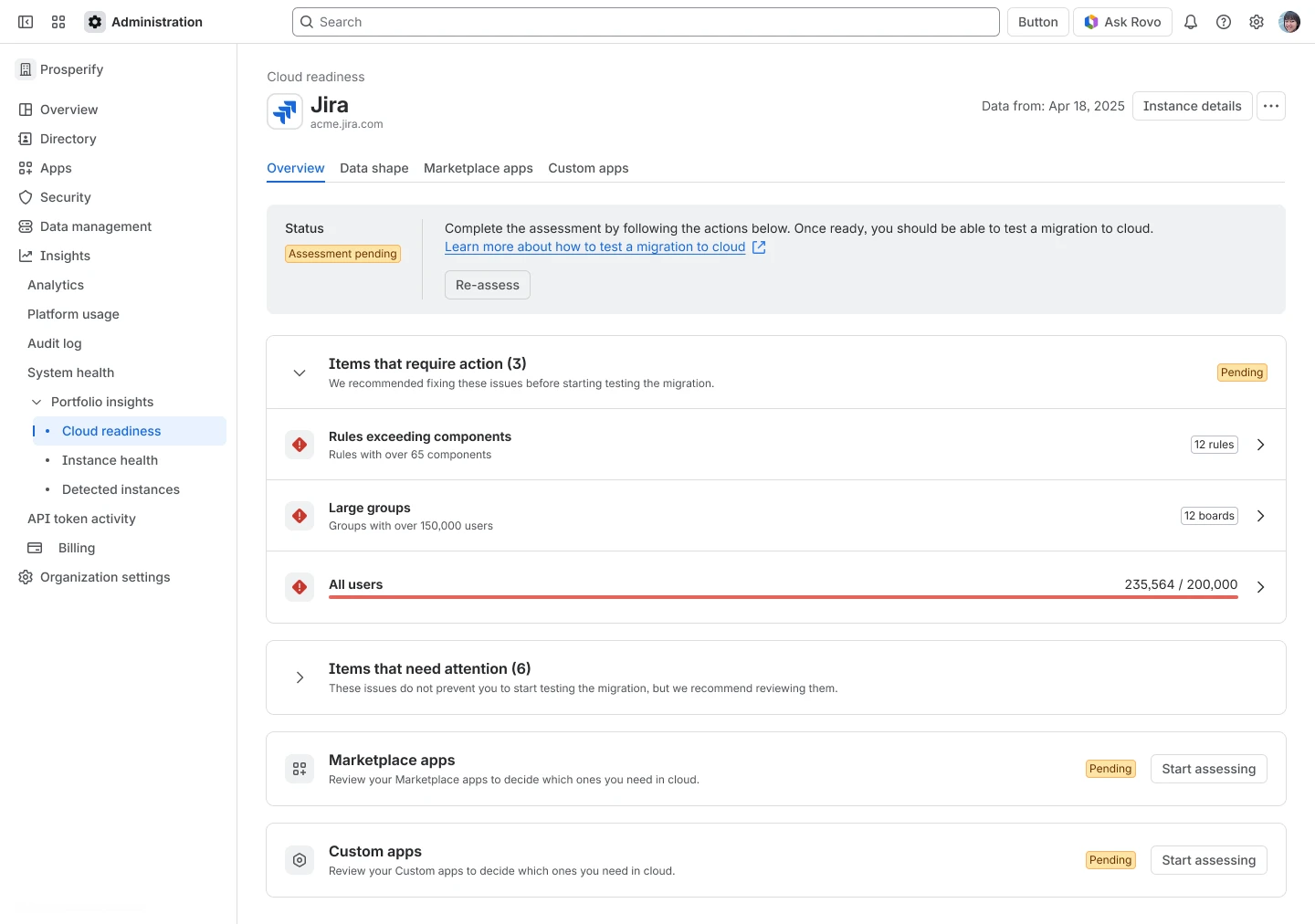This screenshot has width=1315, height=924.
Task: Open the help question mark icon
Action: 1224,22
